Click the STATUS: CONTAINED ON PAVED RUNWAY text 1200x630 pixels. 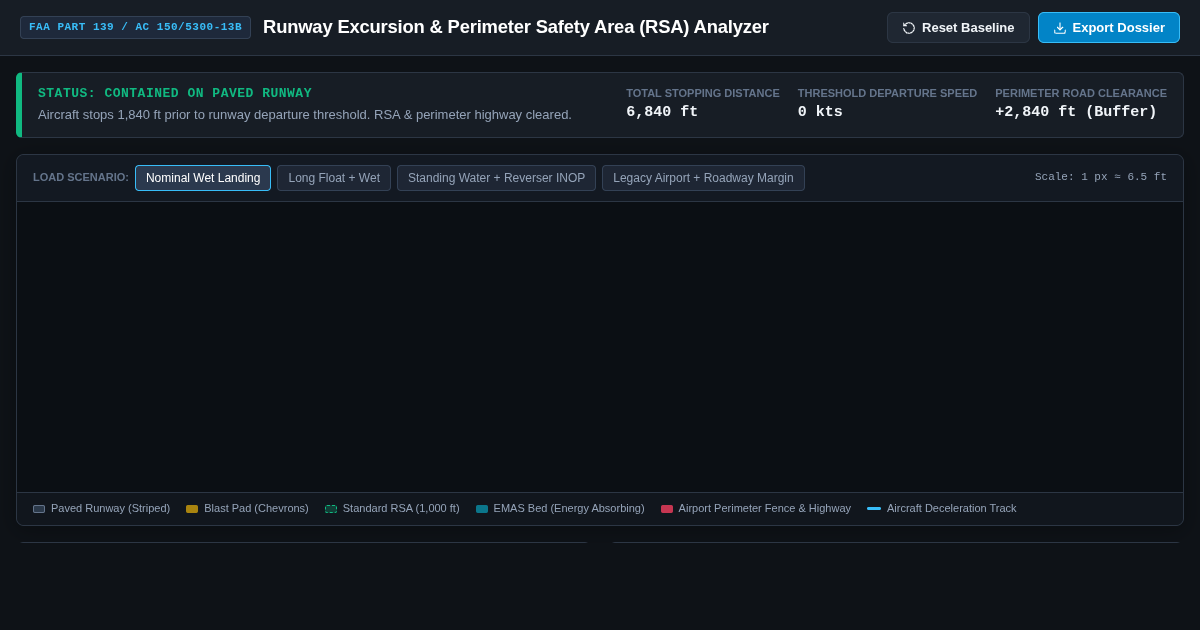(175, 93)
